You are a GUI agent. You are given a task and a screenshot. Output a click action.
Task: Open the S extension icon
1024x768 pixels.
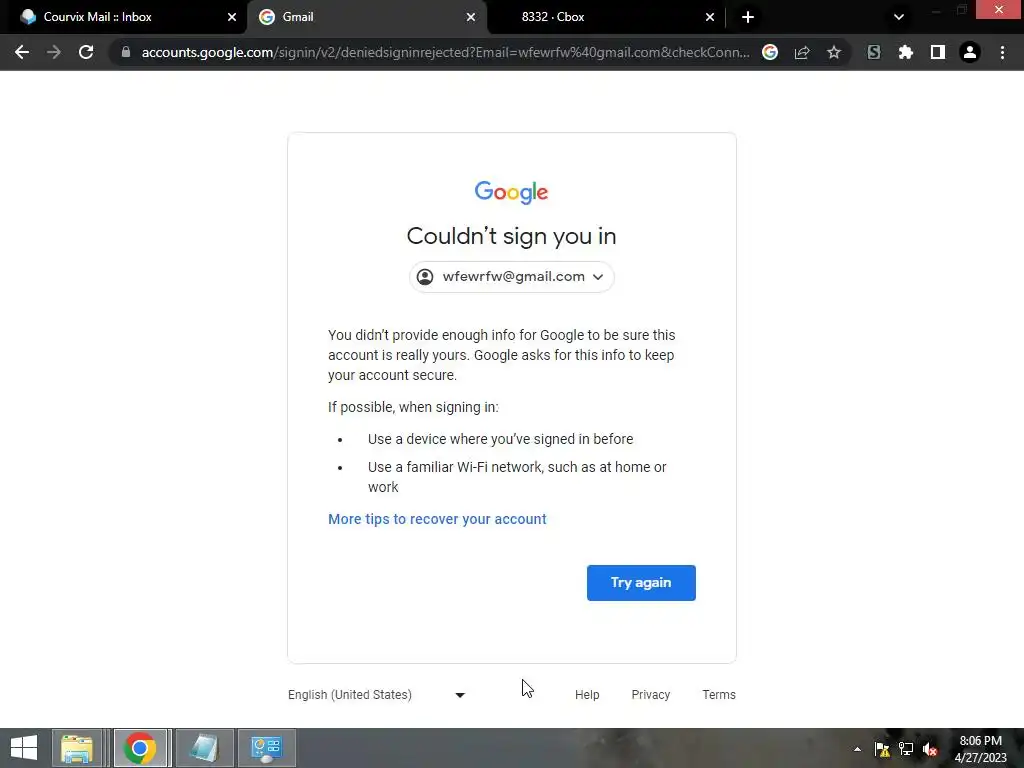point(874,52)
